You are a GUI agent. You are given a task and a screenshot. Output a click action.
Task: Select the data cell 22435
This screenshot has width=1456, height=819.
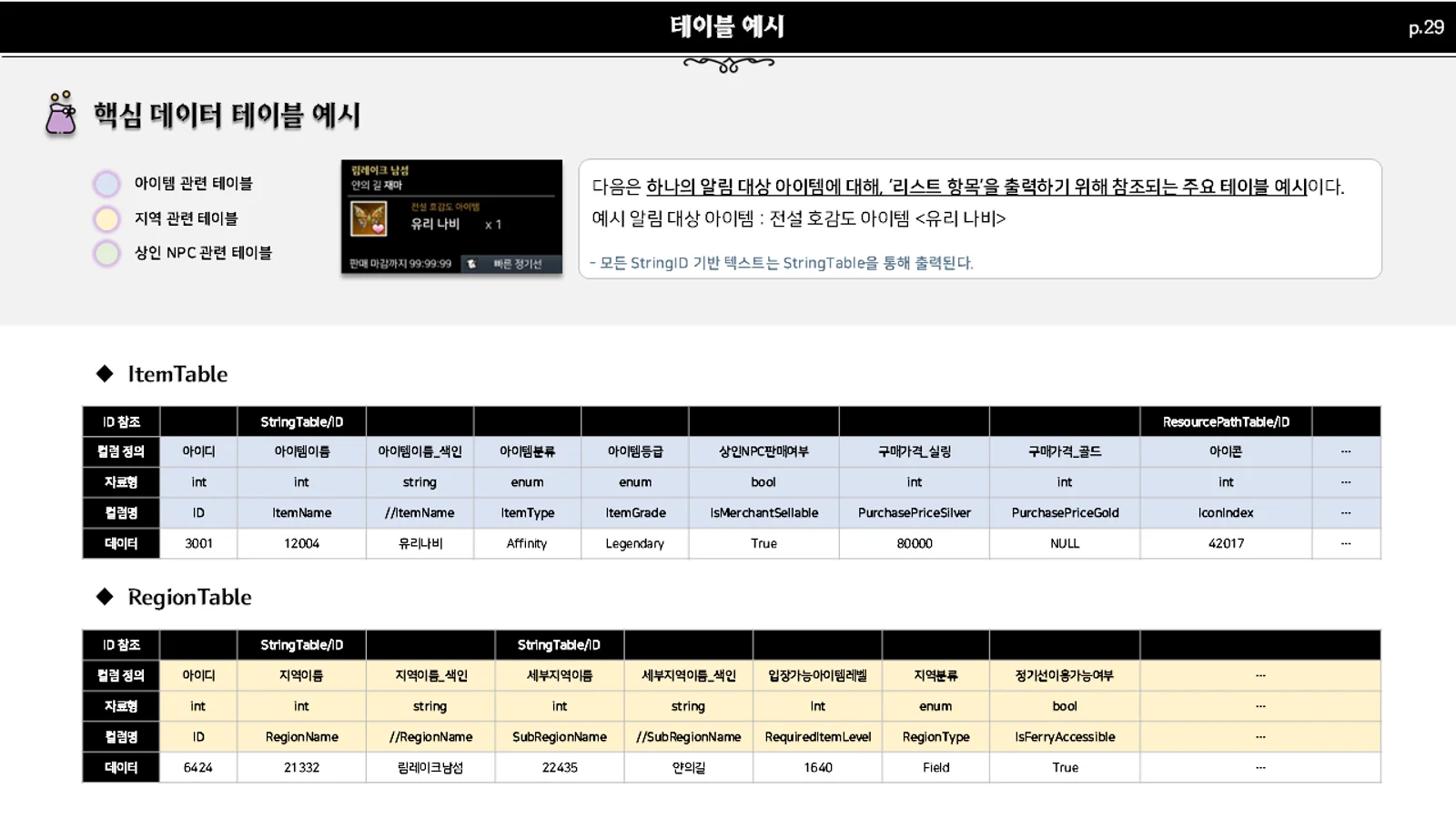(560, 767)
